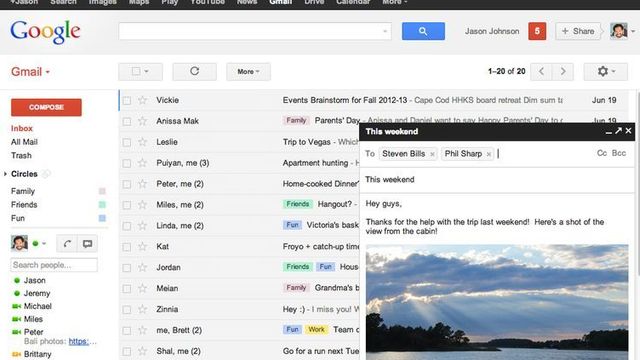The image size is (640, 360).
Task: Open the Trash folder
Action: (21, 156)
